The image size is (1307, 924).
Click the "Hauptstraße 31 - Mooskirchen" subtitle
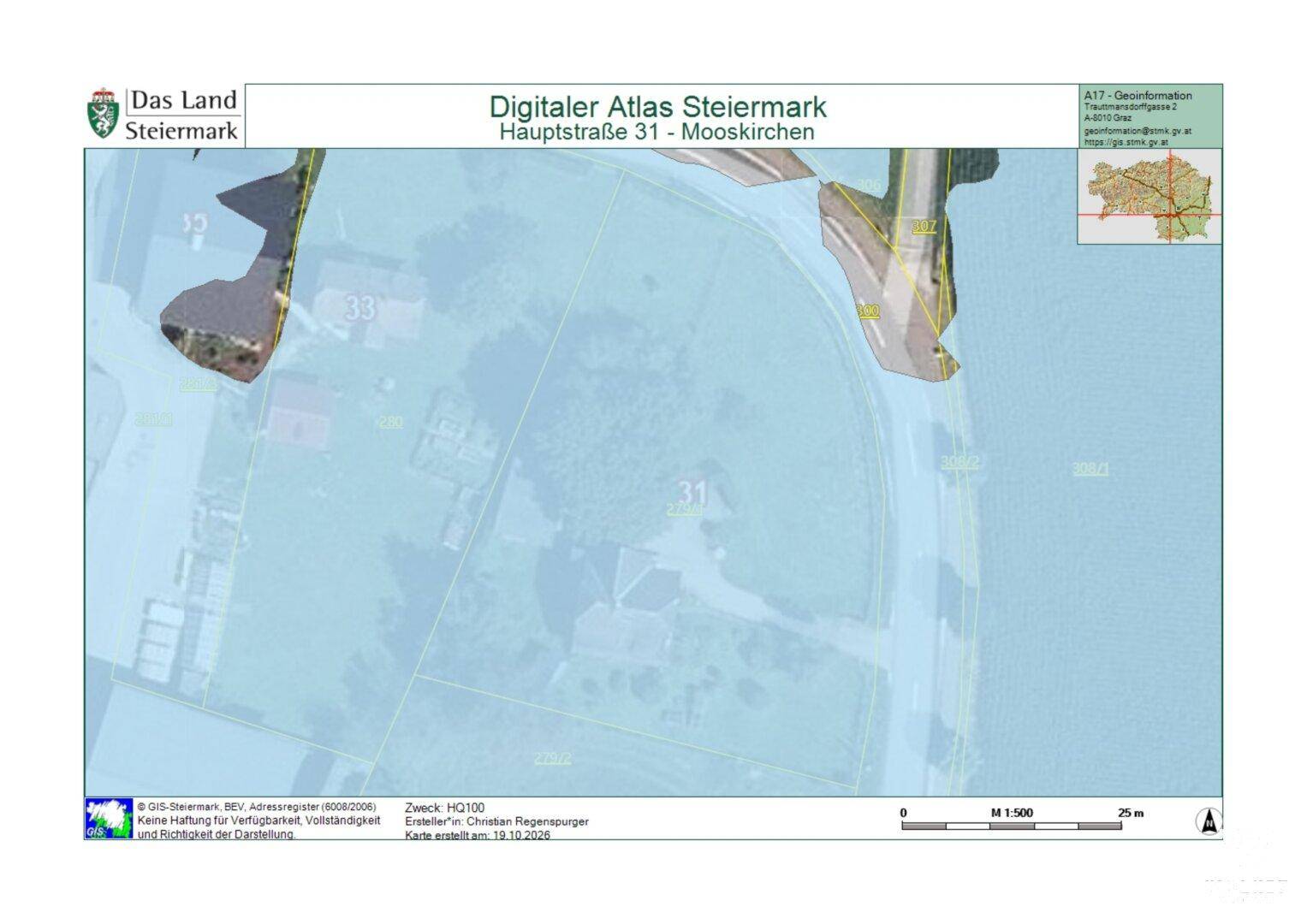pyautogui.click(x=657, y=132)
